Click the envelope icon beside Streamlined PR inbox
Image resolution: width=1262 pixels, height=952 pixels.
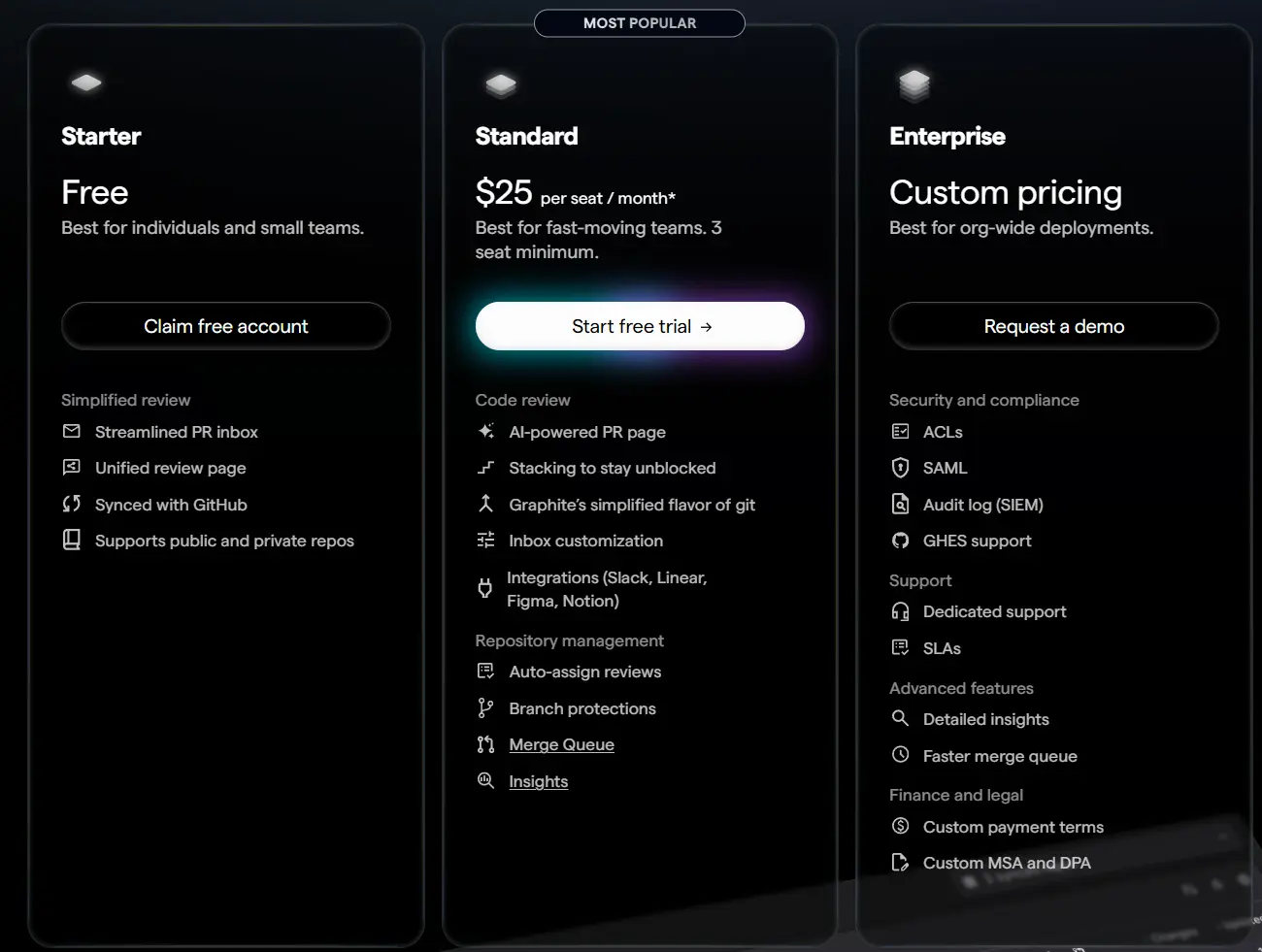pos(72,431)
